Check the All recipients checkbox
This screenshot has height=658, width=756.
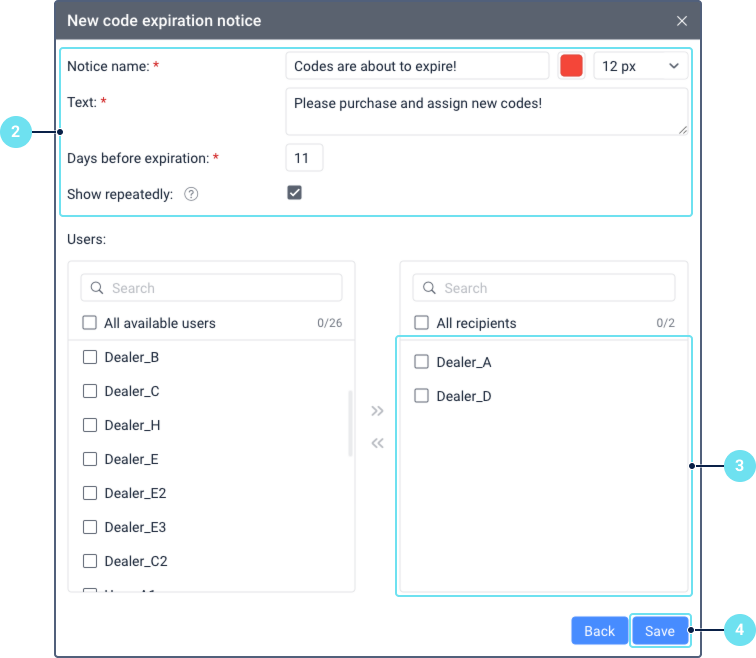(x=422, y=323)
